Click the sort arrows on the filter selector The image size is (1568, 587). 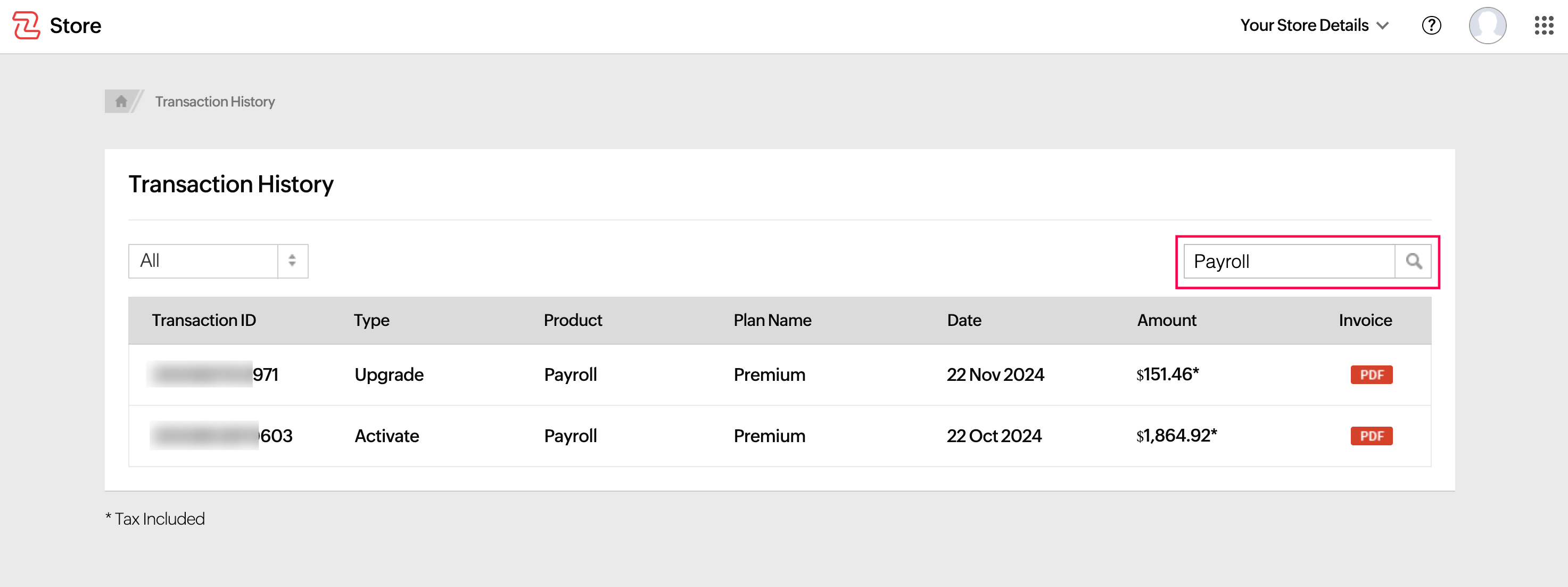point(293,260)
